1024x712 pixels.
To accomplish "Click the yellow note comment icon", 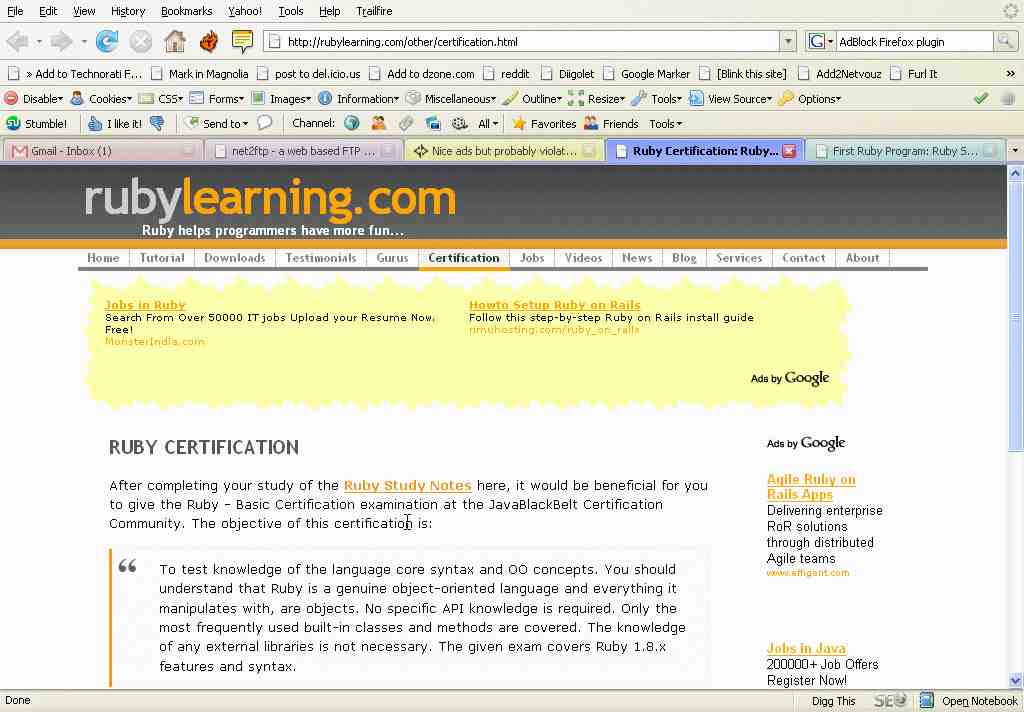I will coord(242,42).
